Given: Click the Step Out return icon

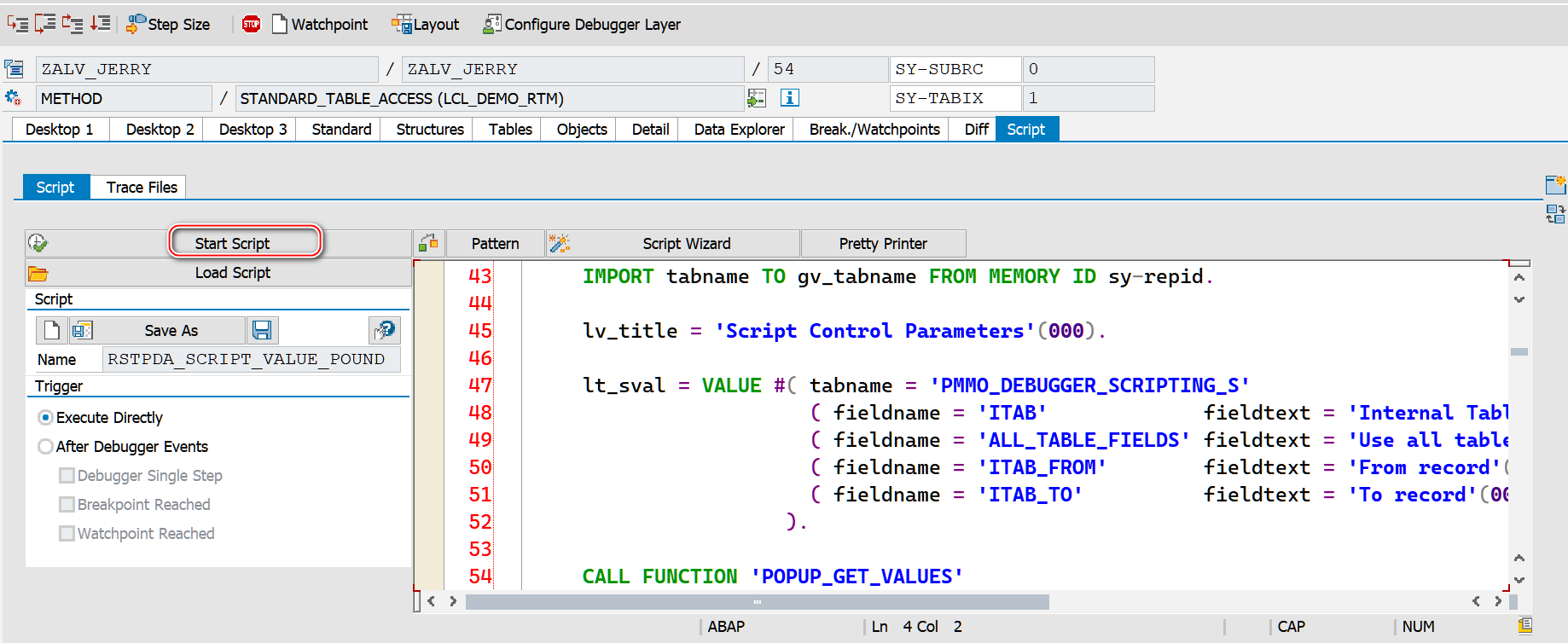Looking at the screenshot, I should [73, 24].
